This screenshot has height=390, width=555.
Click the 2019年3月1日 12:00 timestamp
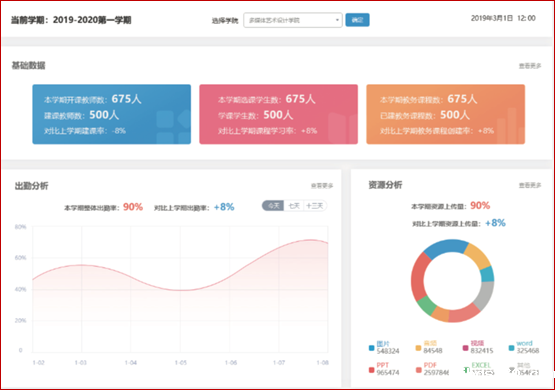point(503,18)
